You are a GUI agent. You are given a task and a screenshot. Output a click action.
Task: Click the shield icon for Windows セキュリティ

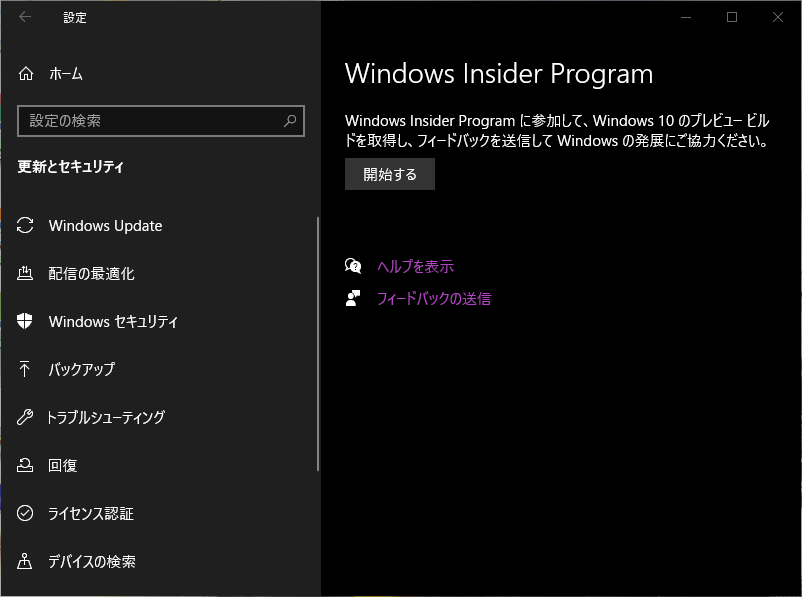click(25, 321)
